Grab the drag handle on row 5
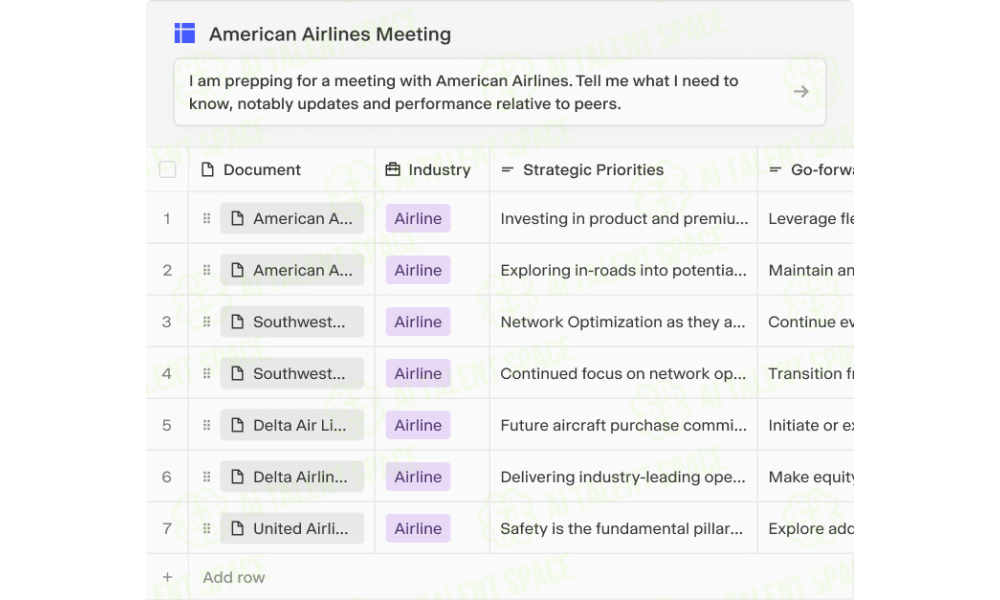This screenshot has width=1000, height=600. click(x=207, y=425)
